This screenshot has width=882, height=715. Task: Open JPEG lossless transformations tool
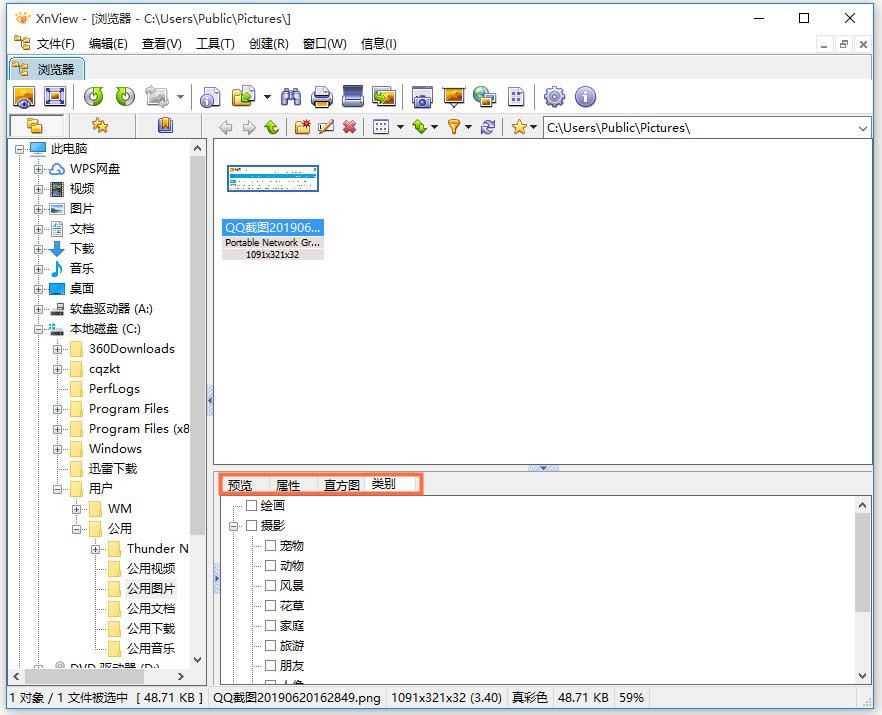(157, 97)
